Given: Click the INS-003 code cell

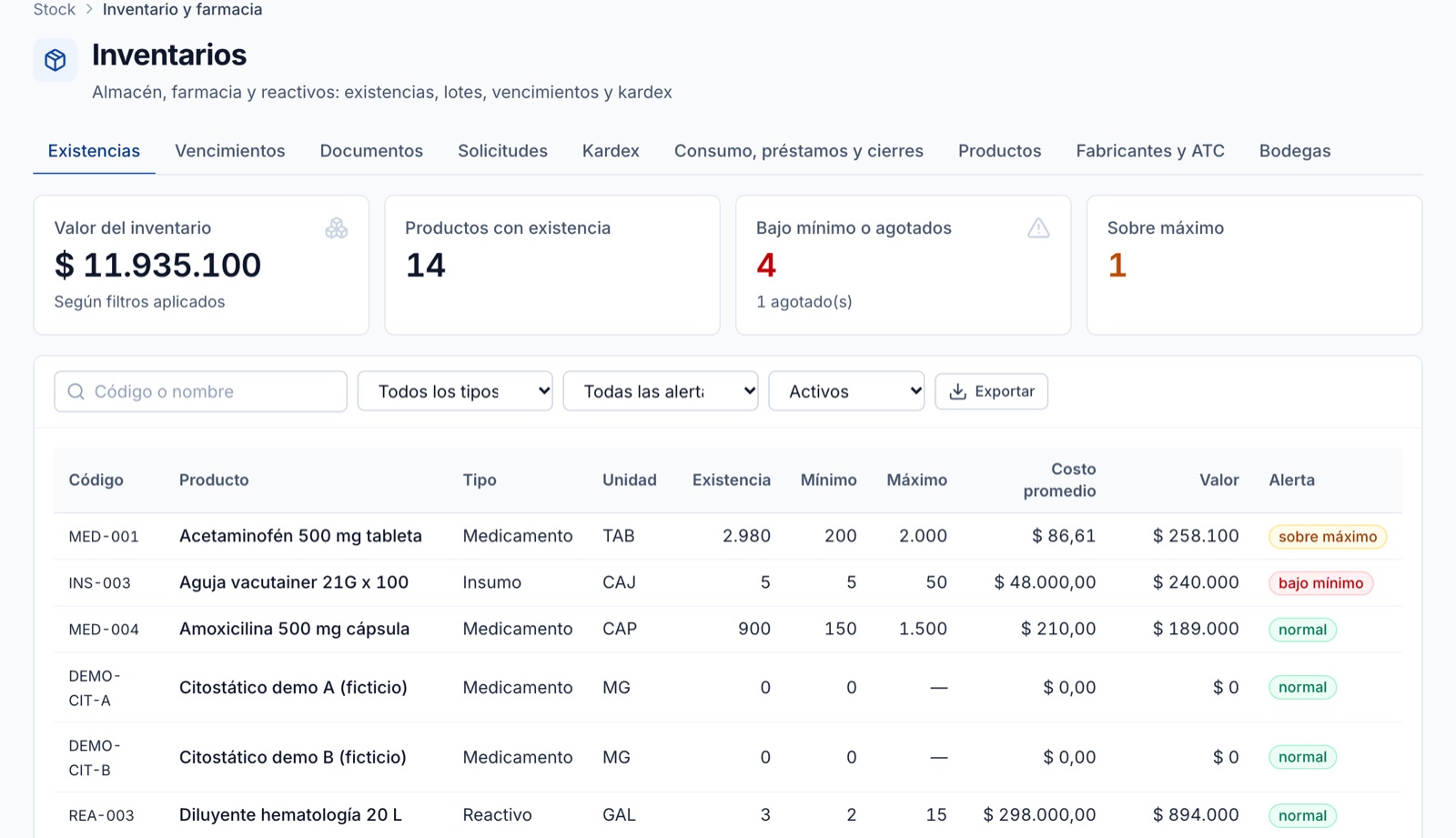Looking at the screenshot, I should click(x=100, y=583).
